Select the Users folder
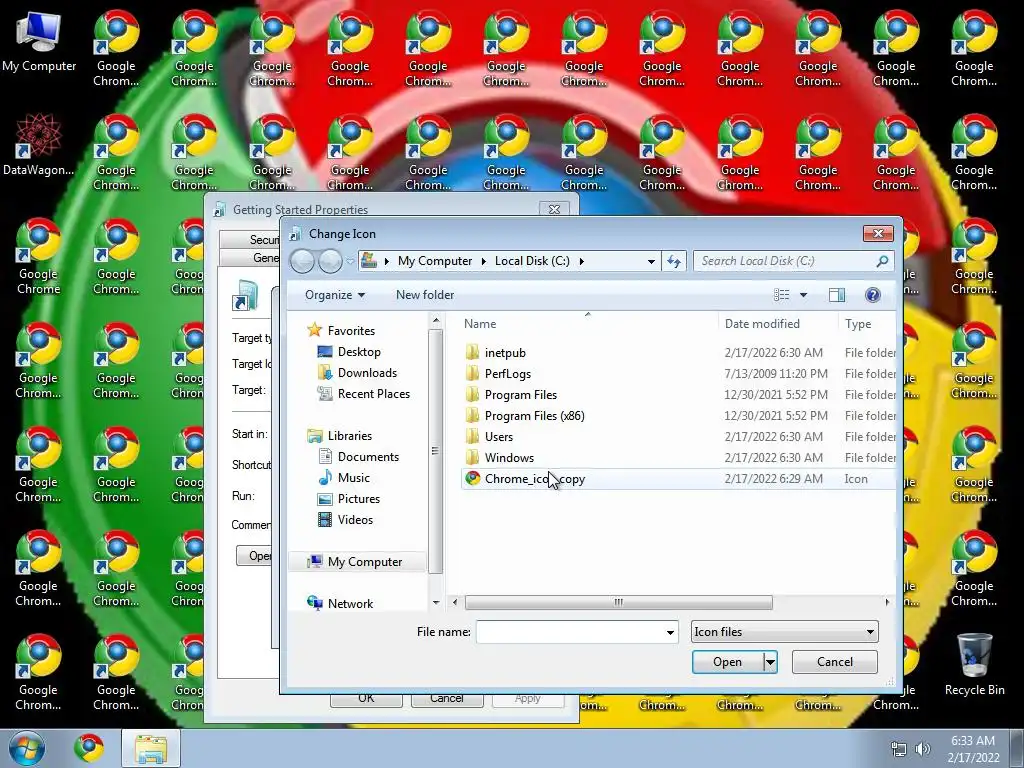This screenshot has height=768, width=1024. coord(678,436)
